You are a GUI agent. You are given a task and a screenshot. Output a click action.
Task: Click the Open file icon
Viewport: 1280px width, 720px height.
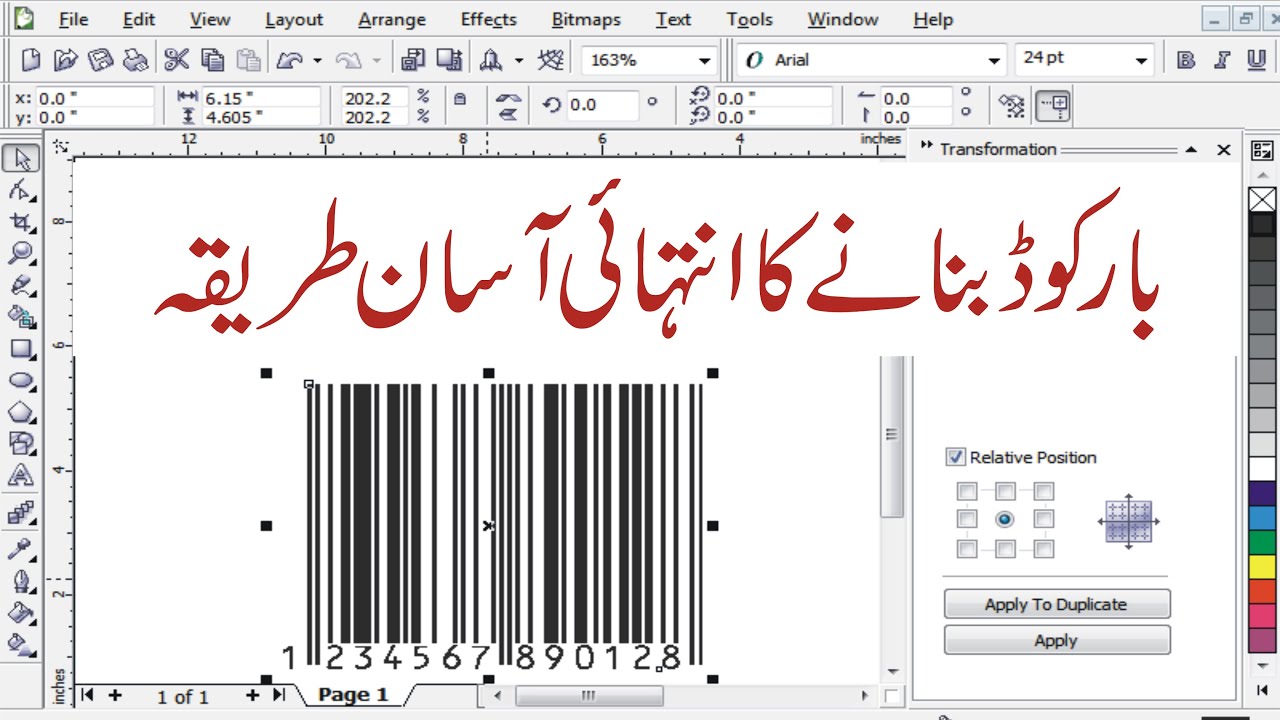pyautogui.click(x=65, y=61)
